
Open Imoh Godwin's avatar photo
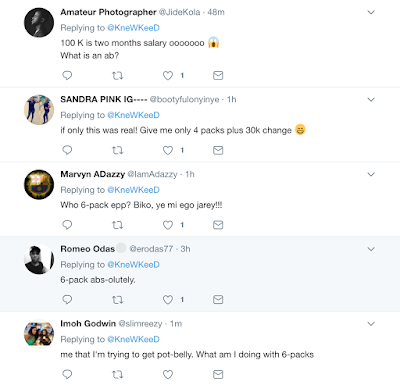pos(39,334)
